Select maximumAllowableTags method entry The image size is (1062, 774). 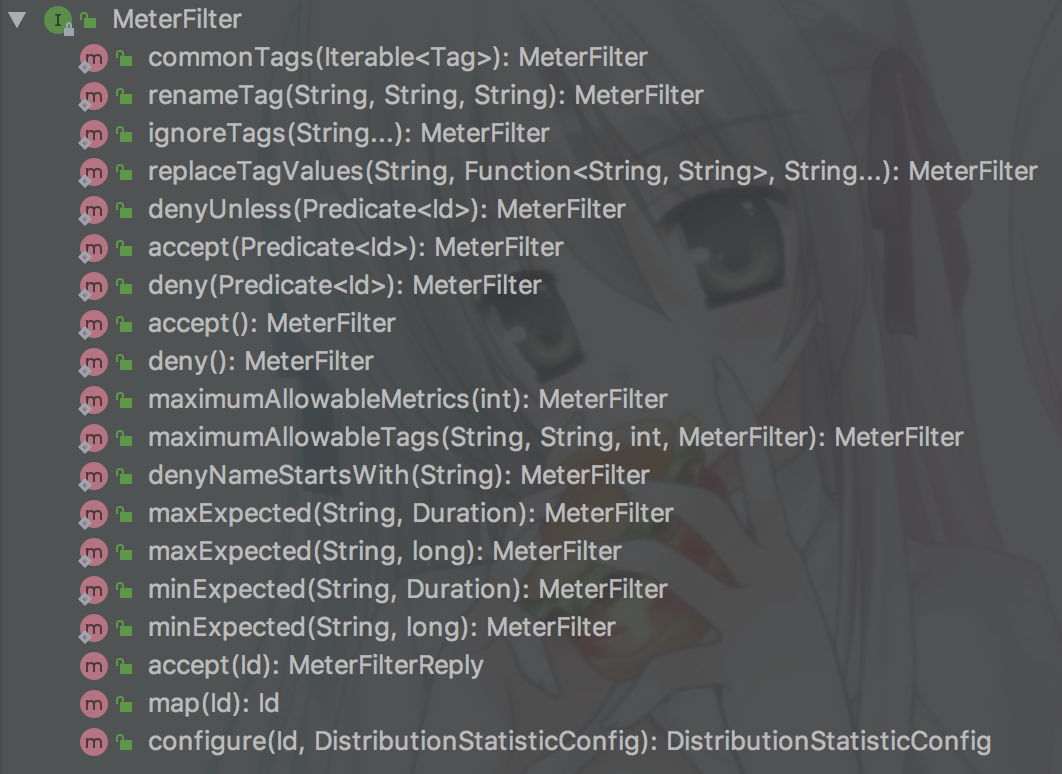click(x=555, y=437)
